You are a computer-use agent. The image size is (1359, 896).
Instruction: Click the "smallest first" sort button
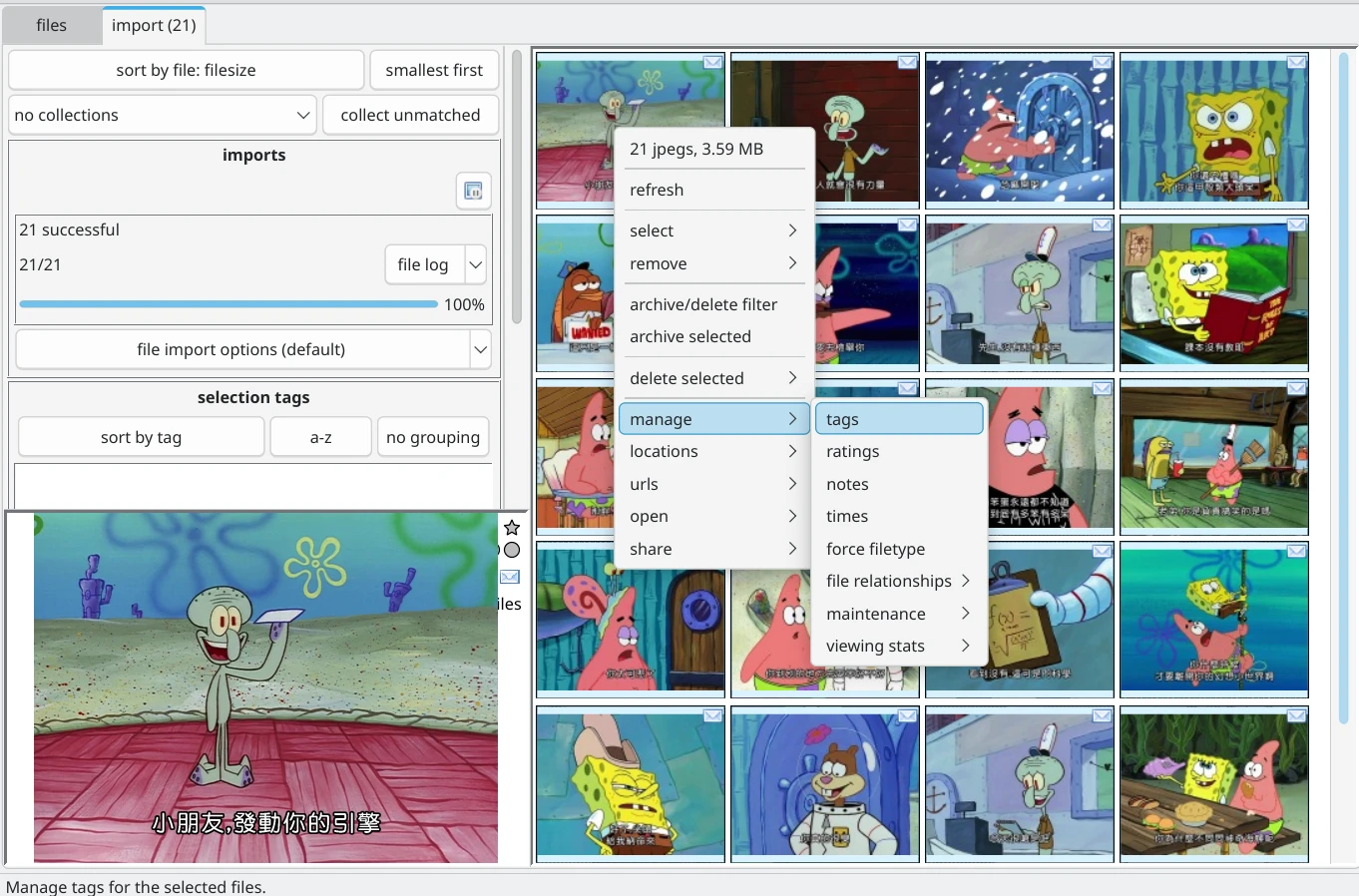434,70
